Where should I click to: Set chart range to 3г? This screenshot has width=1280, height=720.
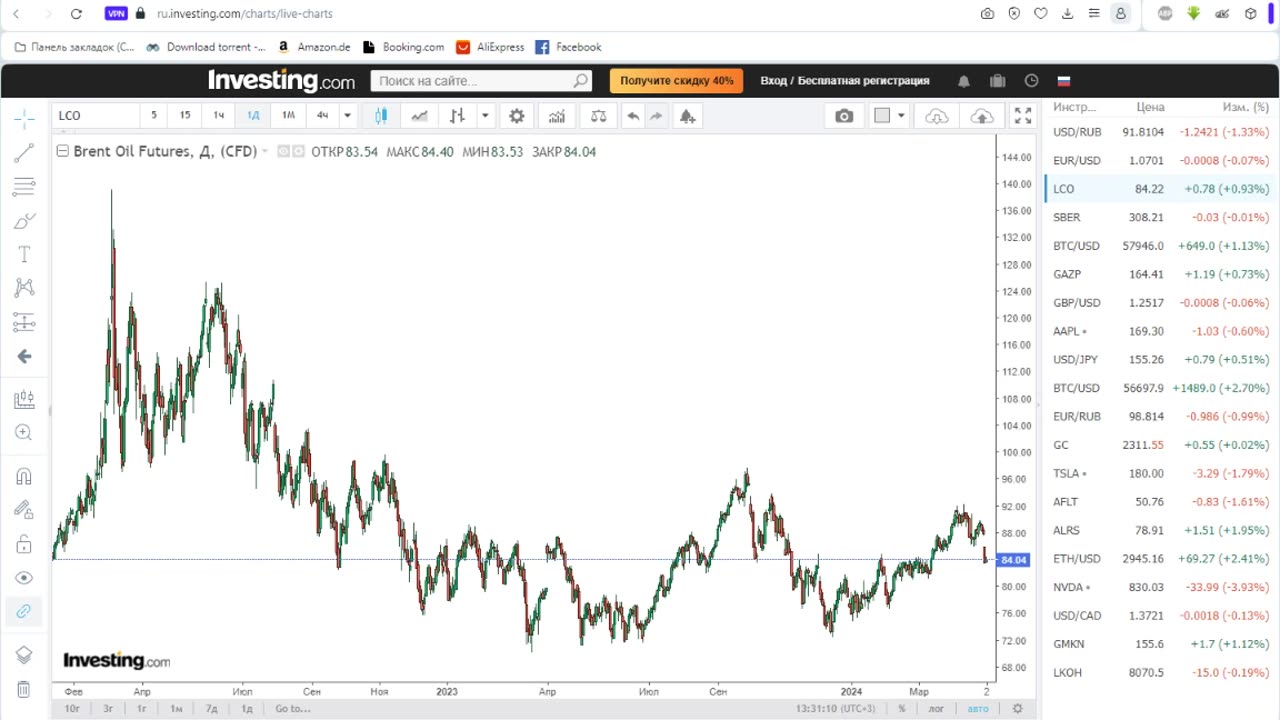pyautogui.click(x=107, y=708)
